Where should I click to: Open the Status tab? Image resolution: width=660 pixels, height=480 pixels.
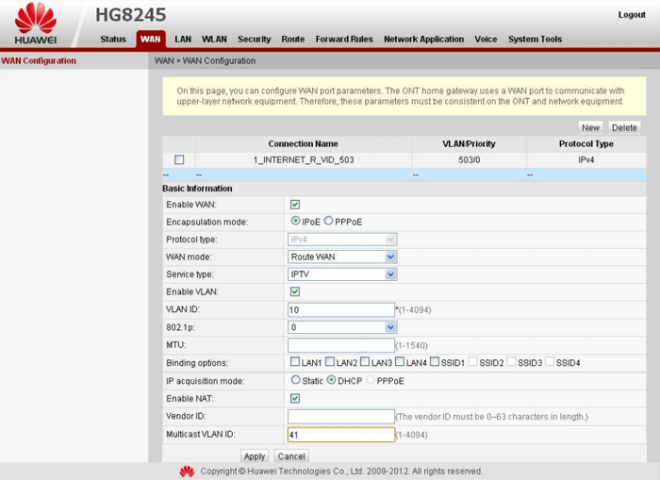113,39
